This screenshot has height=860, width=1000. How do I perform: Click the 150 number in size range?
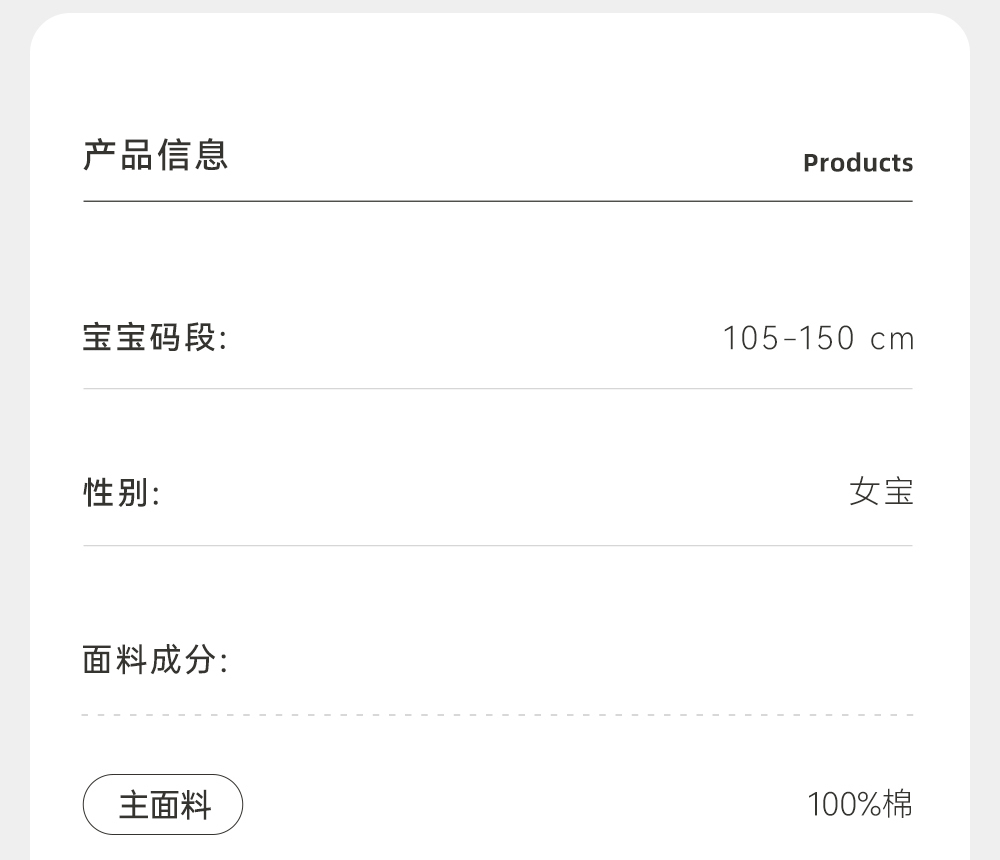click(x=826, y=339)
